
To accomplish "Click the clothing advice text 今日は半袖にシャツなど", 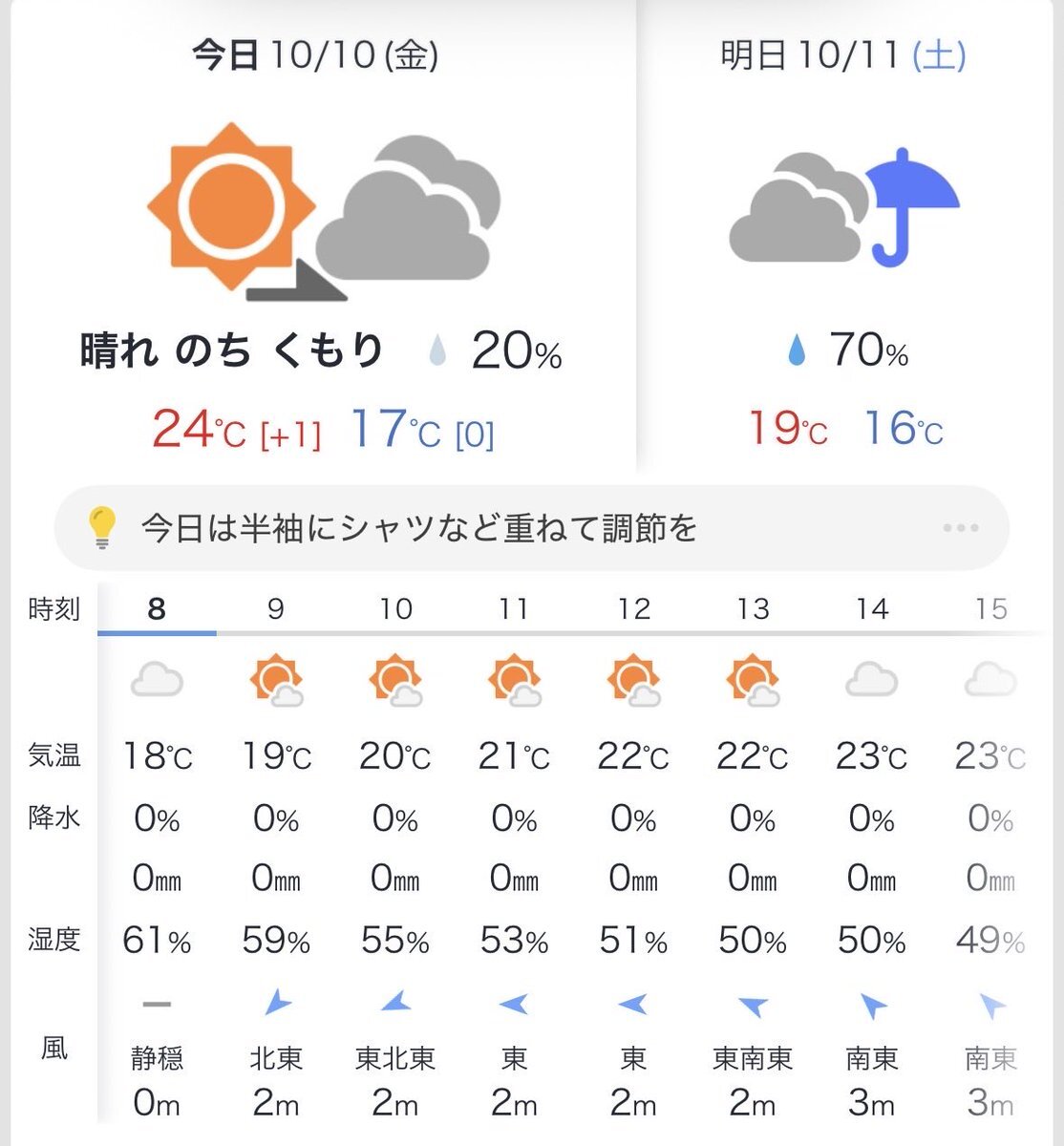I will tap(418, 527).
